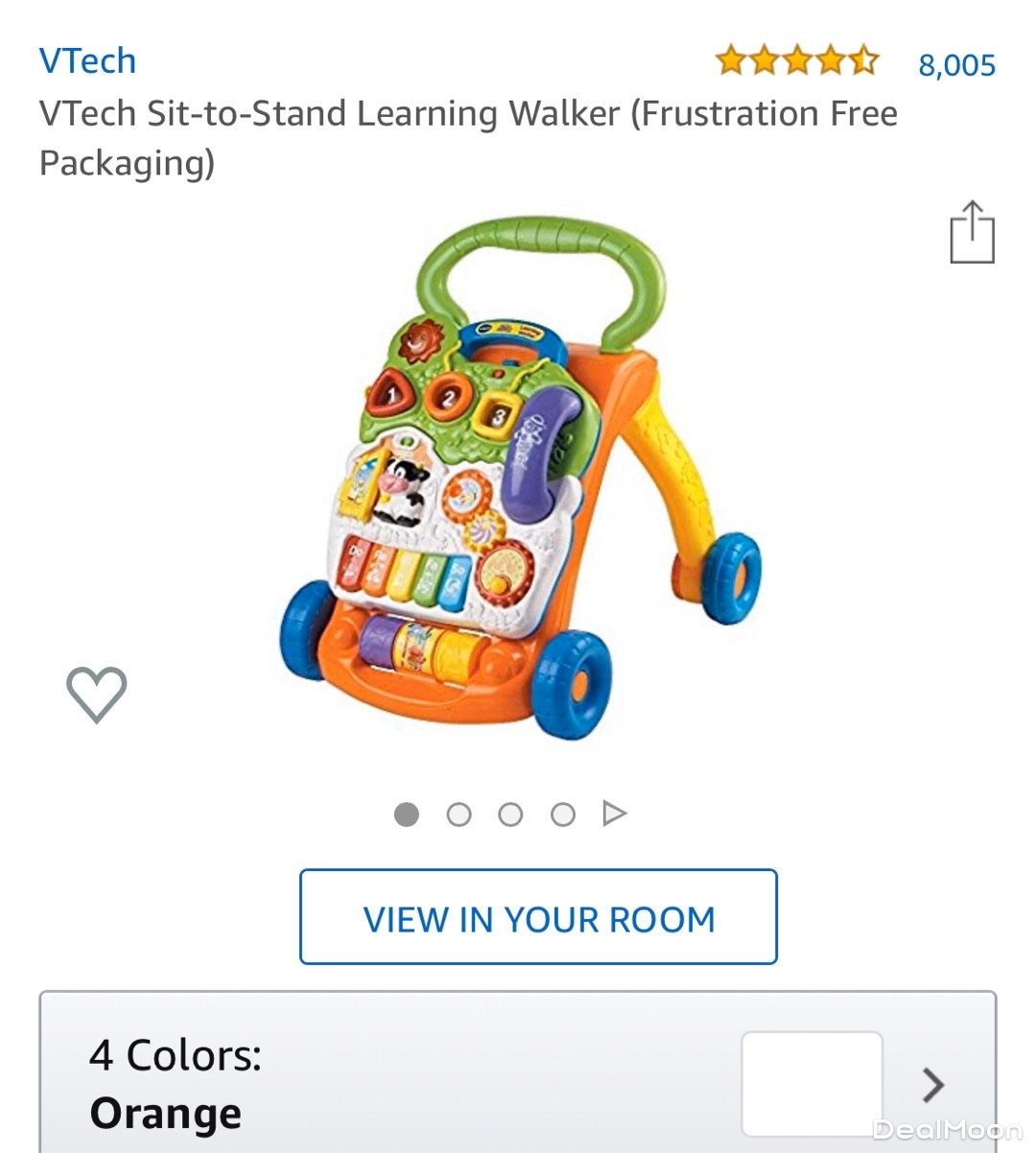
Task: Tap the product title text
Action: tap(468, 137)
